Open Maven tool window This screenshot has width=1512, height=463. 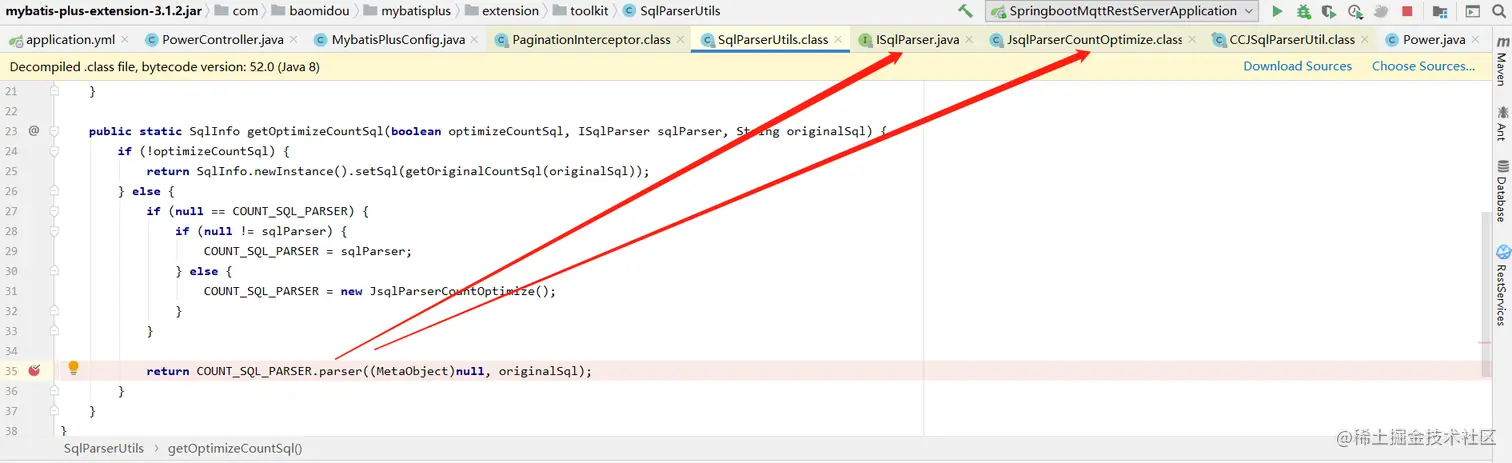click(x=1501, y=63)
